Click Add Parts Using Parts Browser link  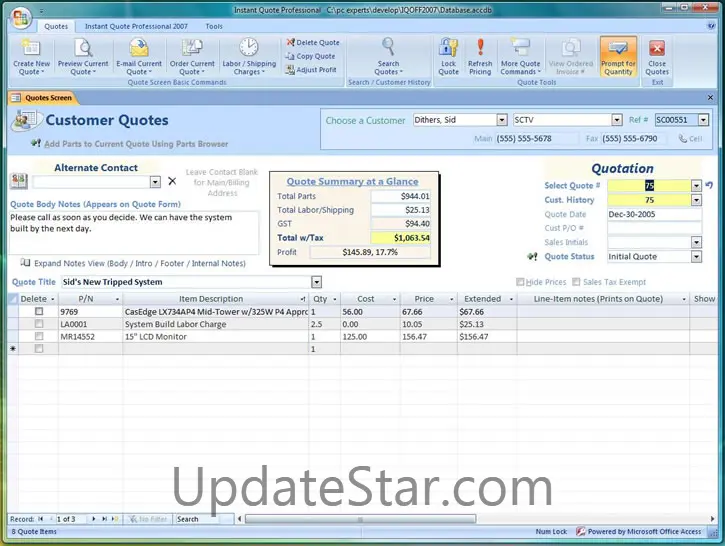(136, 144)
